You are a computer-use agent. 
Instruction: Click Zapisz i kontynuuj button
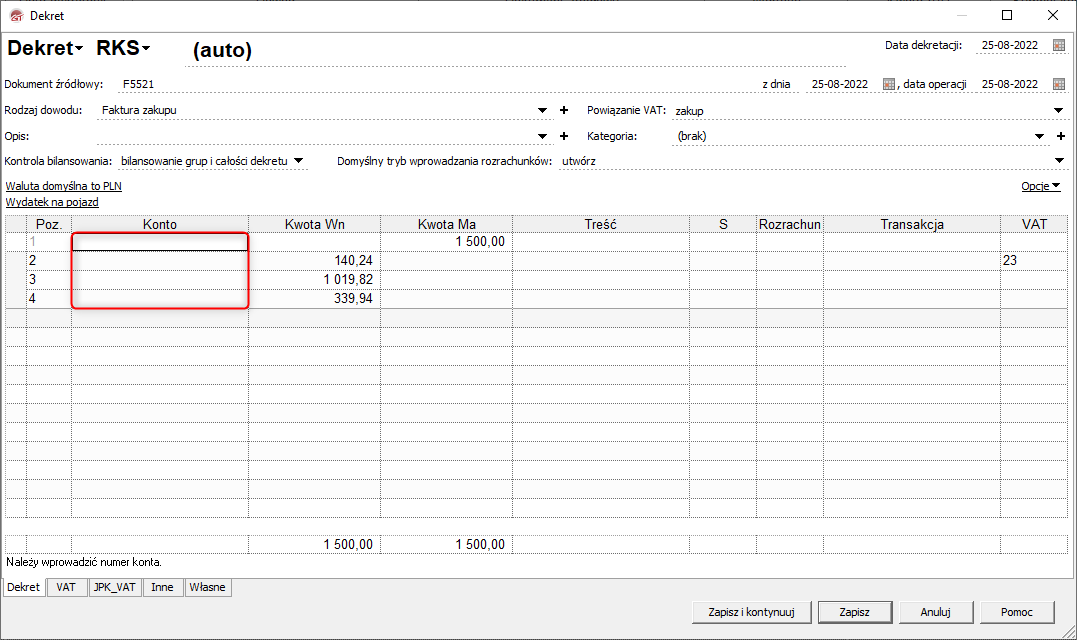751,612
